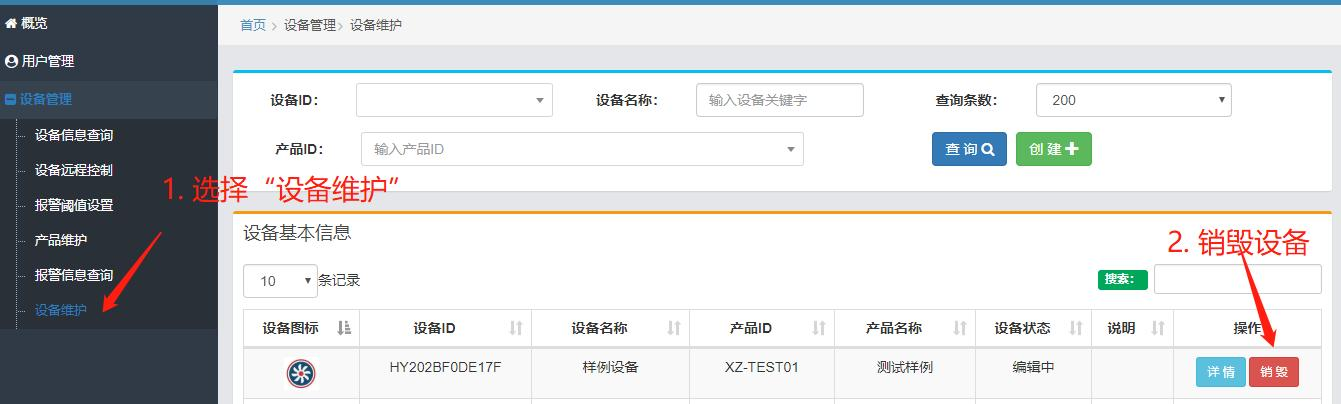Open 产品维护 in the sidebar

[61, 240]
